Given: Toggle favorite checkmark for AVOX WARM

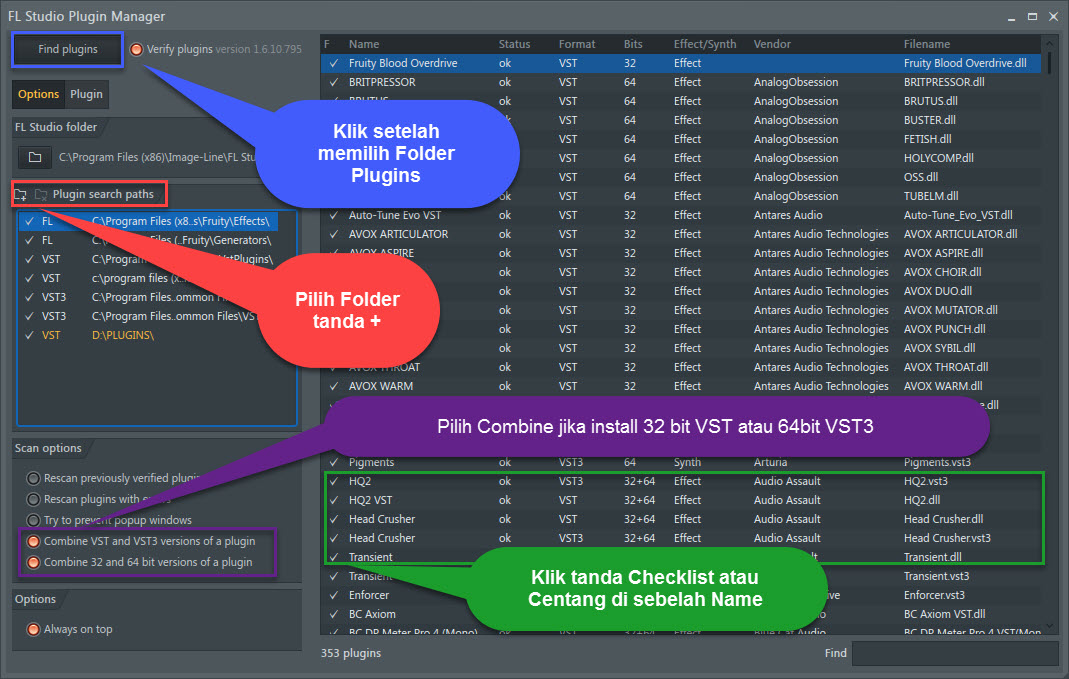Looking at the screenshot, I should coord(333,387).
